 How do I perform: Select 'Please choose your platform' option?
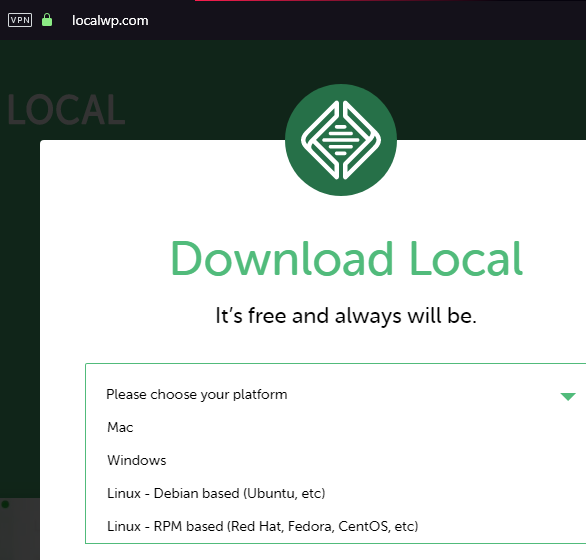coord(197,395)
